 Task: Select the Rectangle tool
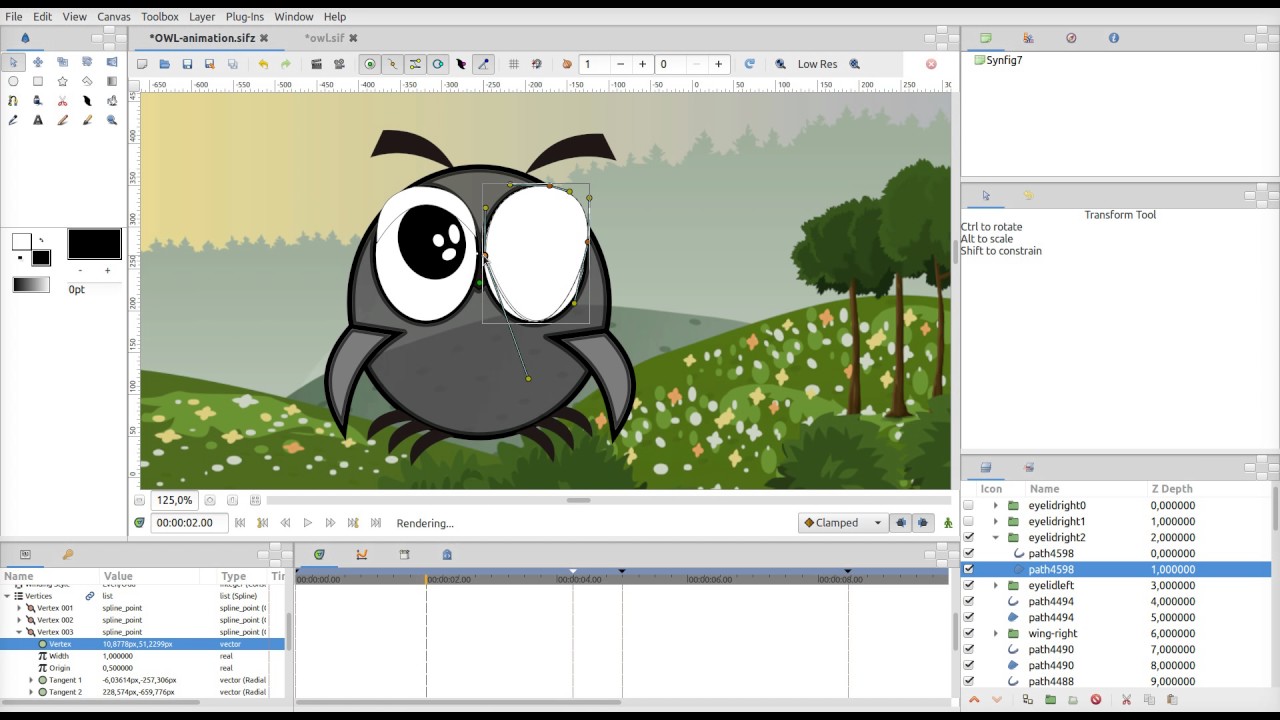click(38, 81)
